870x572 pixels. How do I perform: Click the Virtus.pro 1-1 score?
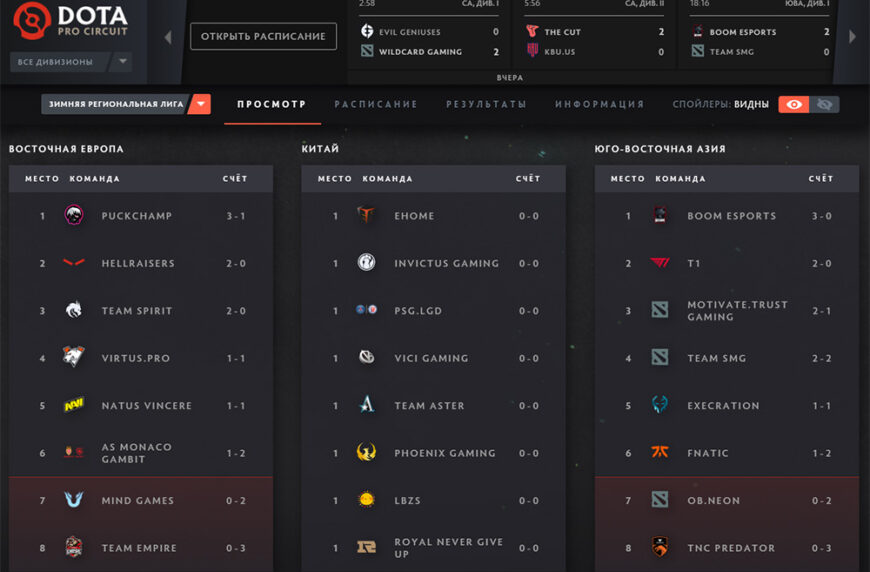[236, 358]
